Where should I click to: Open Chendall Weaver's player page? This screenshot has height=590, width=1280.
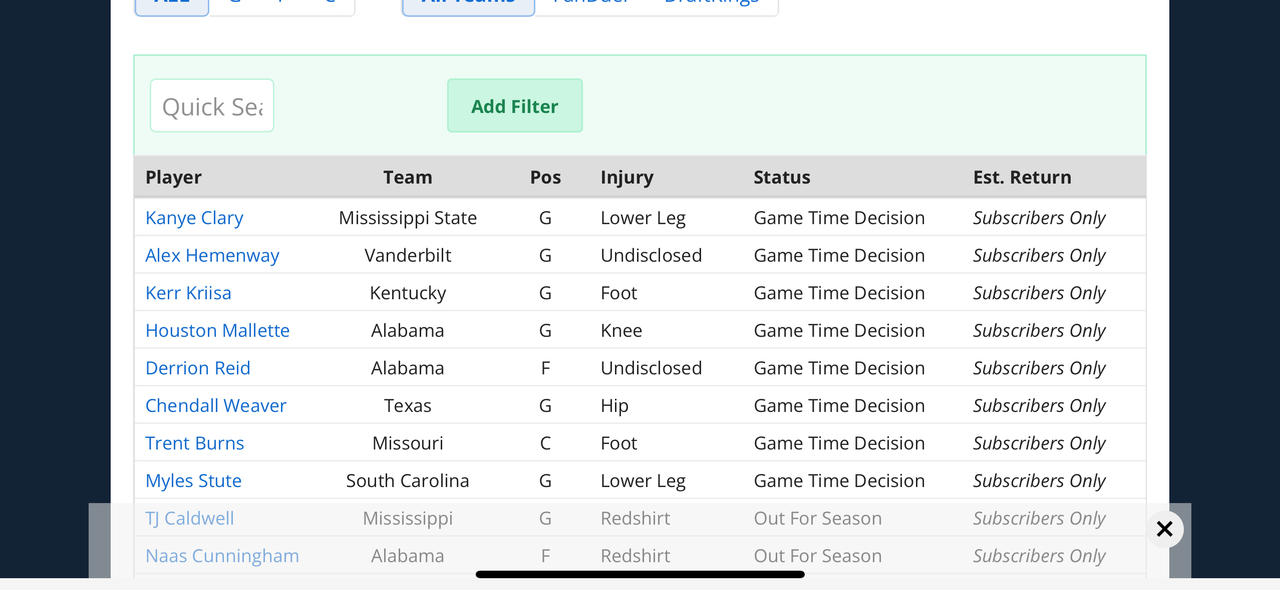(x=216, y=405)
